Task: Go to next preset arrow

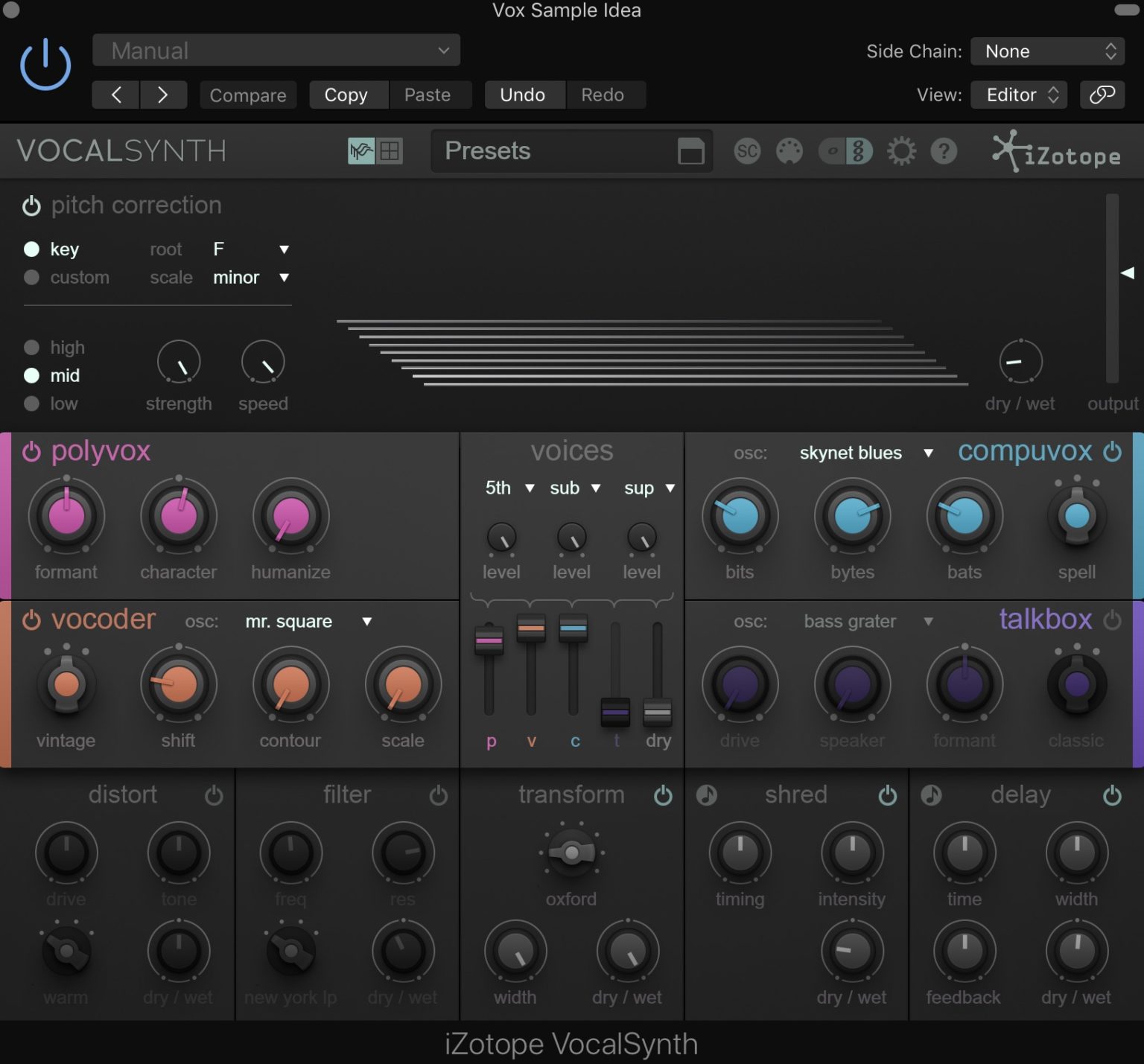Action: [163, 95]
